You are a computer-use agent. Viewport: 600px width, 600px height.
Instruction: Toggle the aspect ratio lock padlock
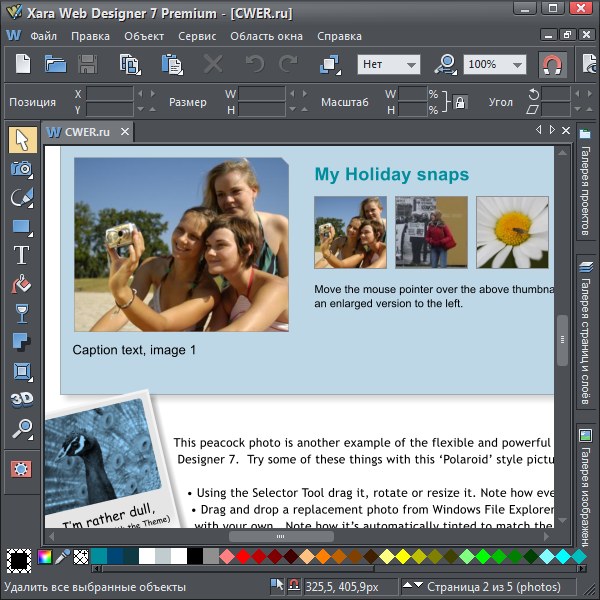point(460,102)
